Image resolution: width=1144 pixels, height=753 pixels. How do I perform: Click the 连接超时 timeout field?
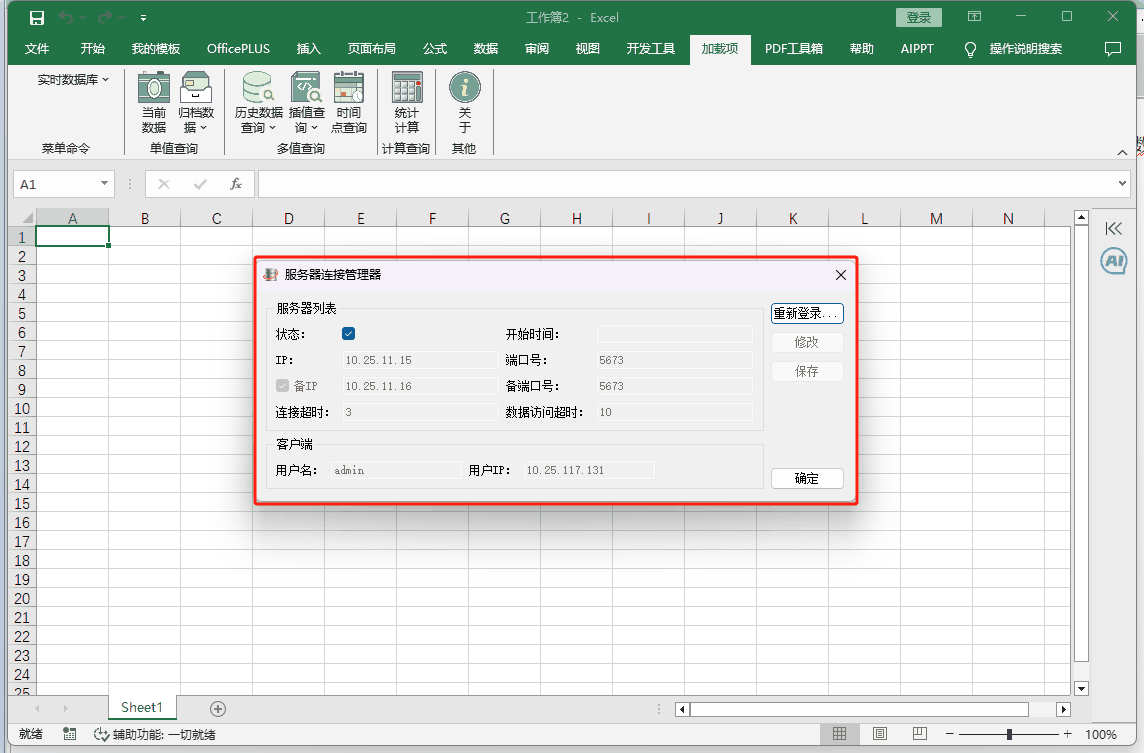pos(420,412)
